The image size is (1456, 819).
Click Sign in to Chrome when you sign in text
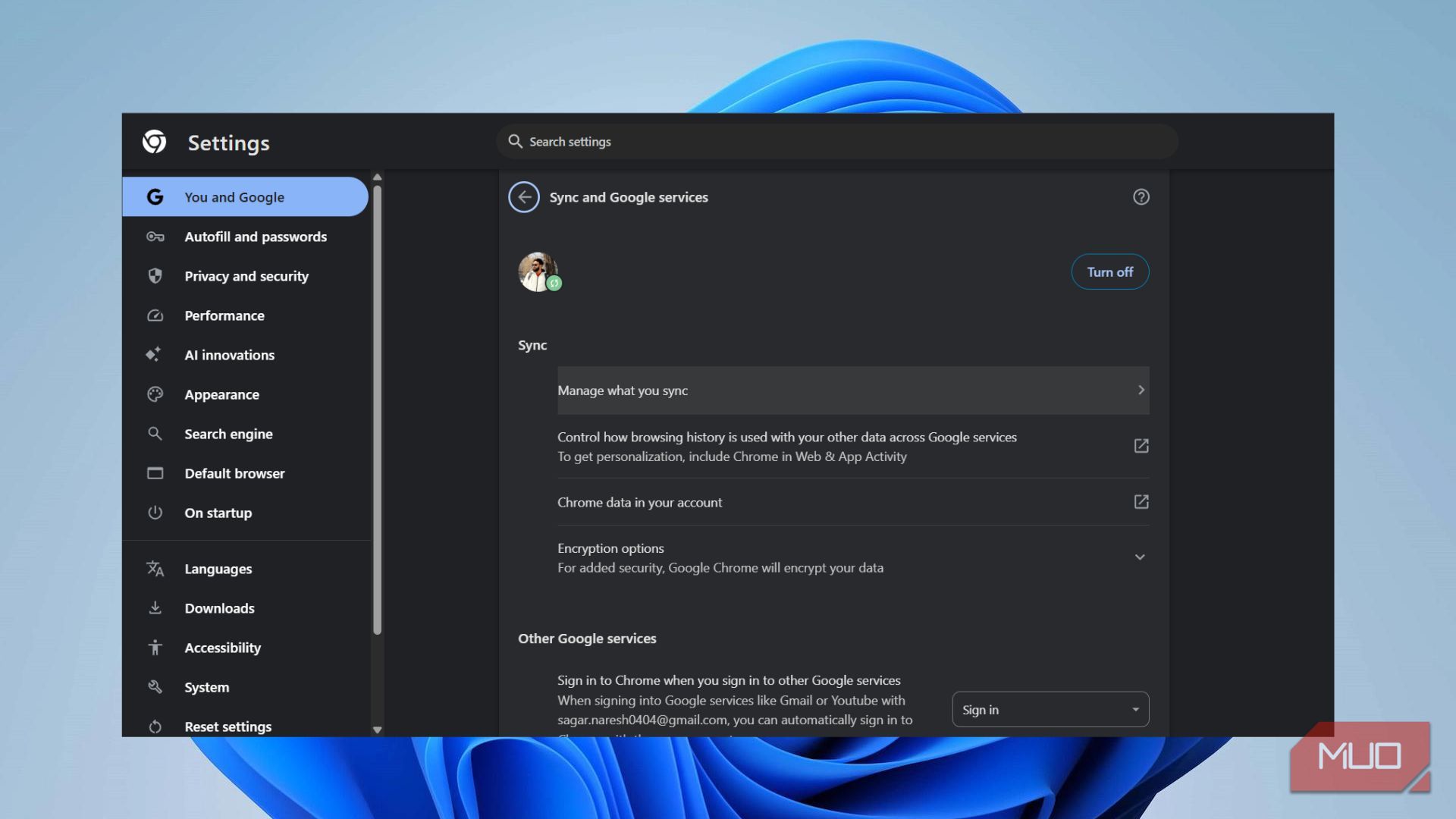pos(729,680)
